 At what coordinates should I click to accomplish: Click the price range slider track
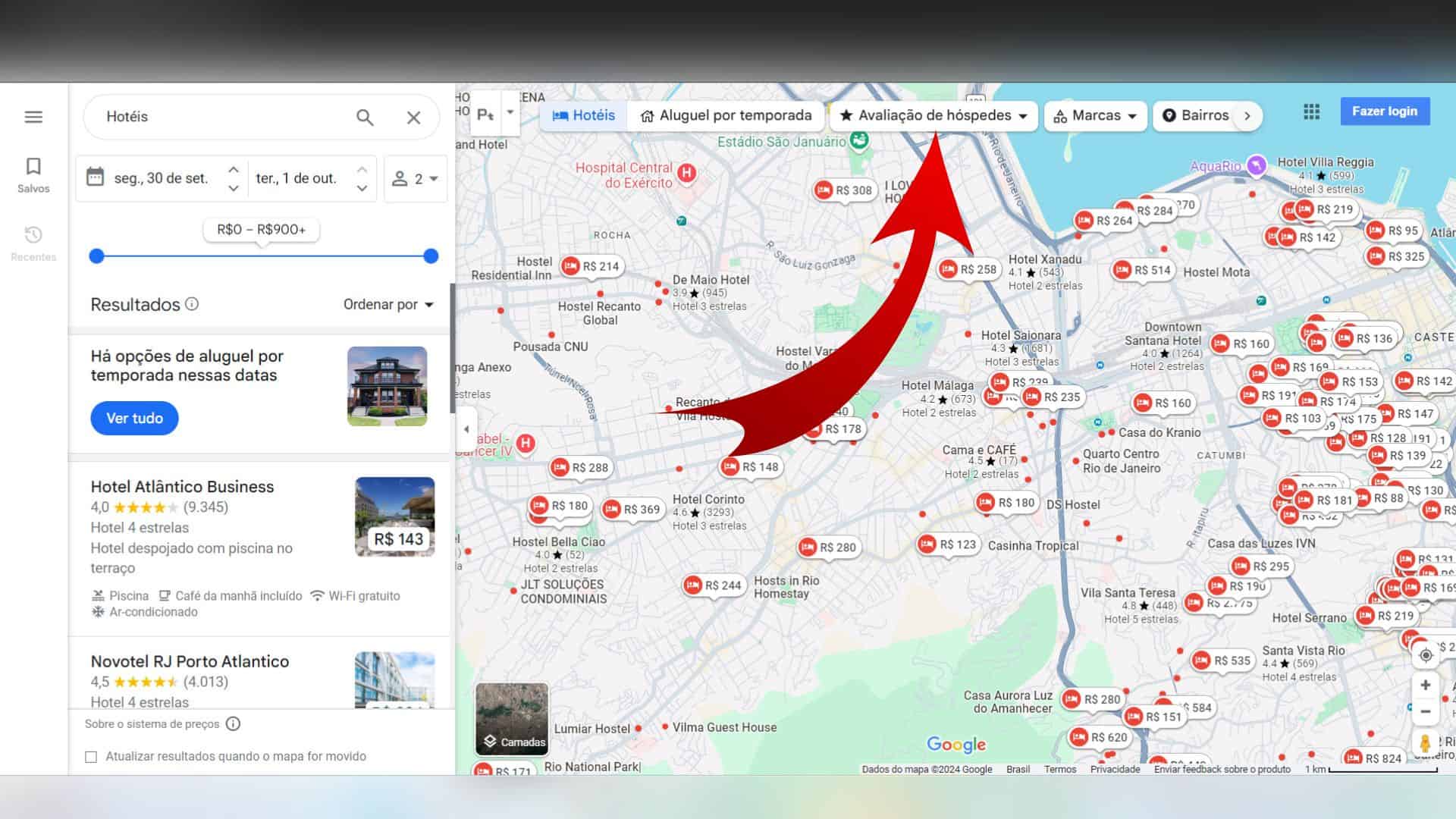263,256
